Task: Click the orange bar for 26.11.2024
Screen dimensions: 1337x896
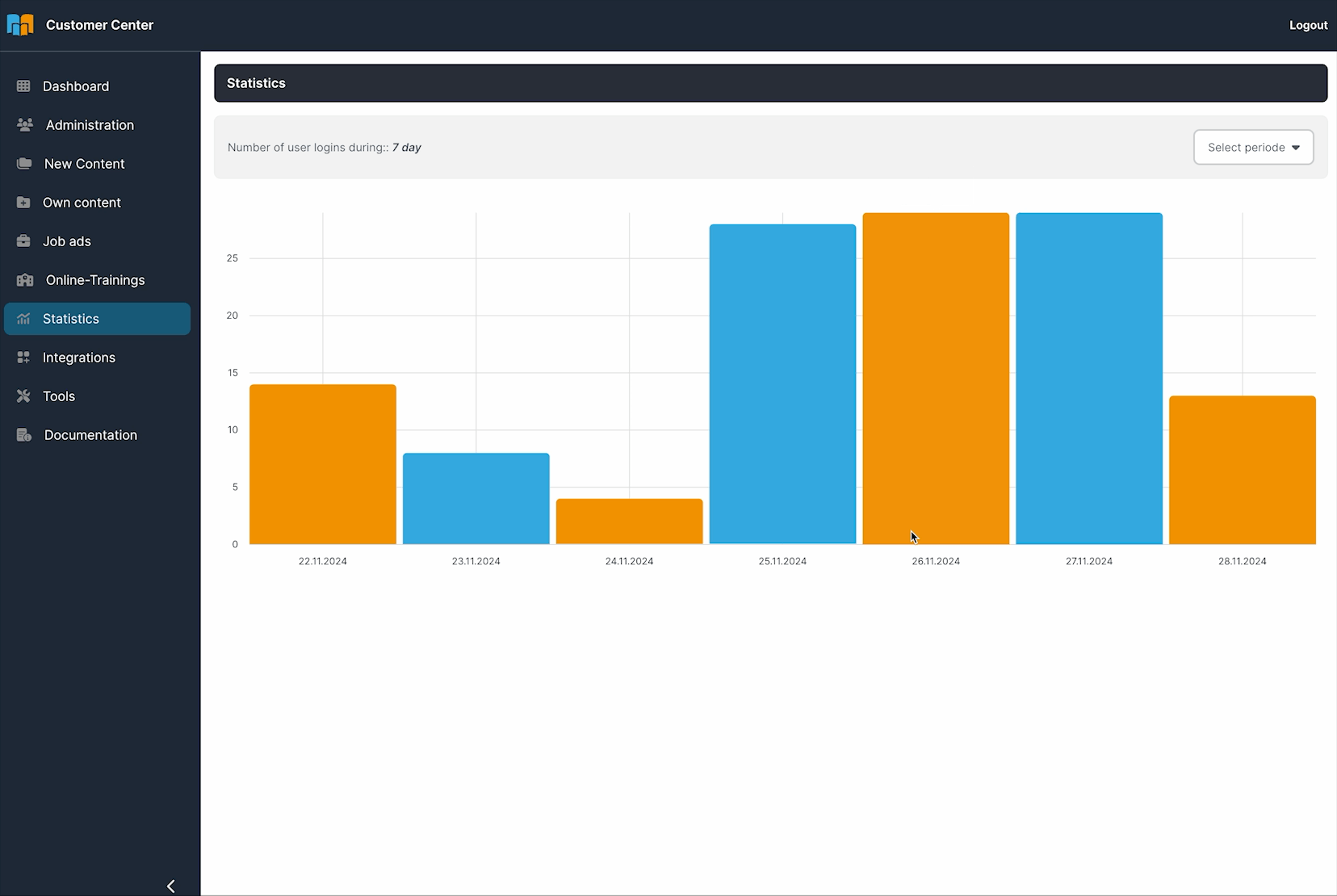Action: [936, 378]
